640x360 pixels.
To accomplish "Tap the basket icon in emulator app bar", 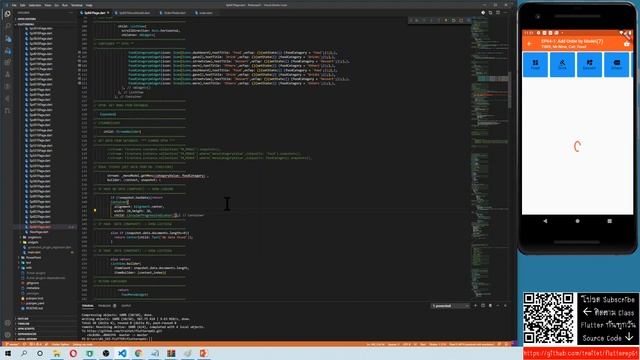I will point(627,44).
